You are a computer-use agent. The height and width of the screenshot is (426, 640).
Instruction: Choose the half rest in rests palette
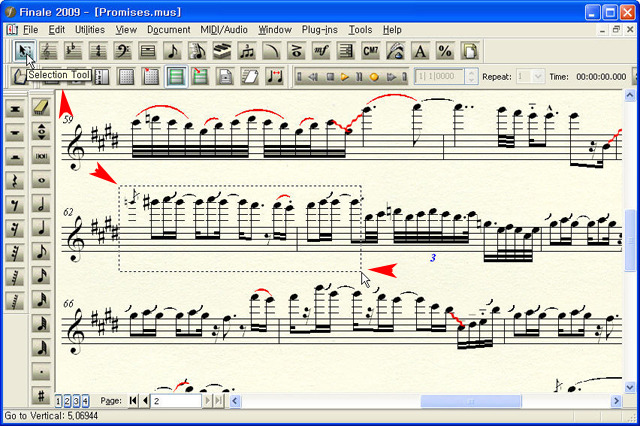coord(15,156)
